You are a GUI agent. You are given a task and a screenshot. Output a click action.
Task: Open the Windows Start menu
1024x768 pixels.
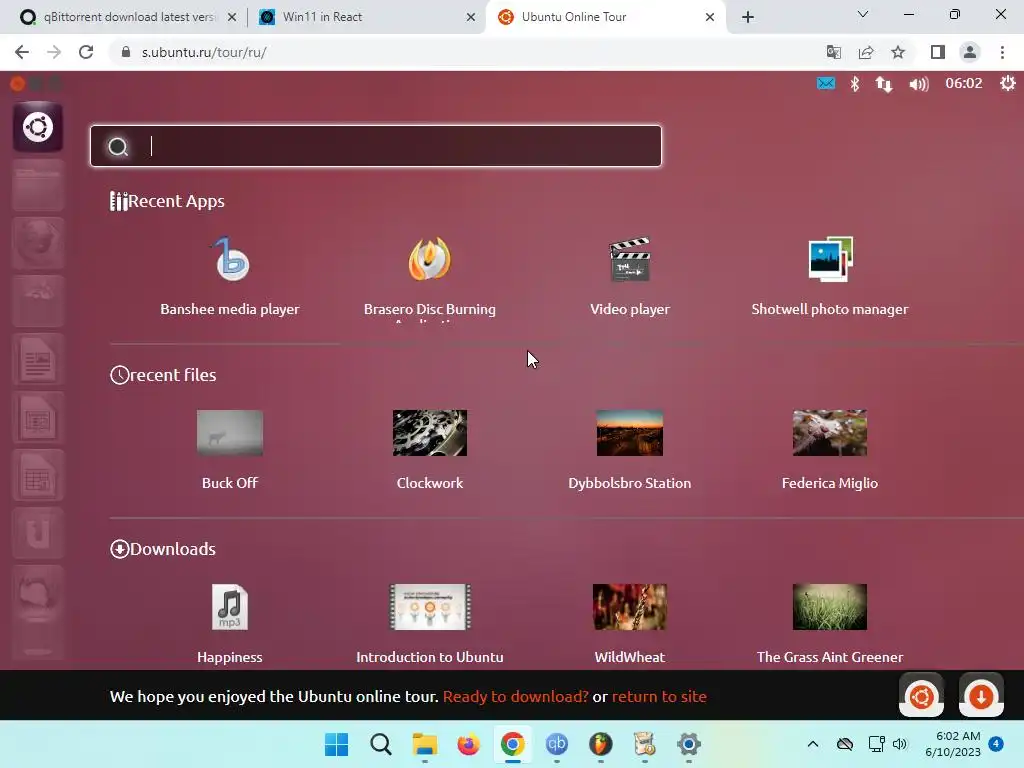pyautogui.click(x=336, y=744)
